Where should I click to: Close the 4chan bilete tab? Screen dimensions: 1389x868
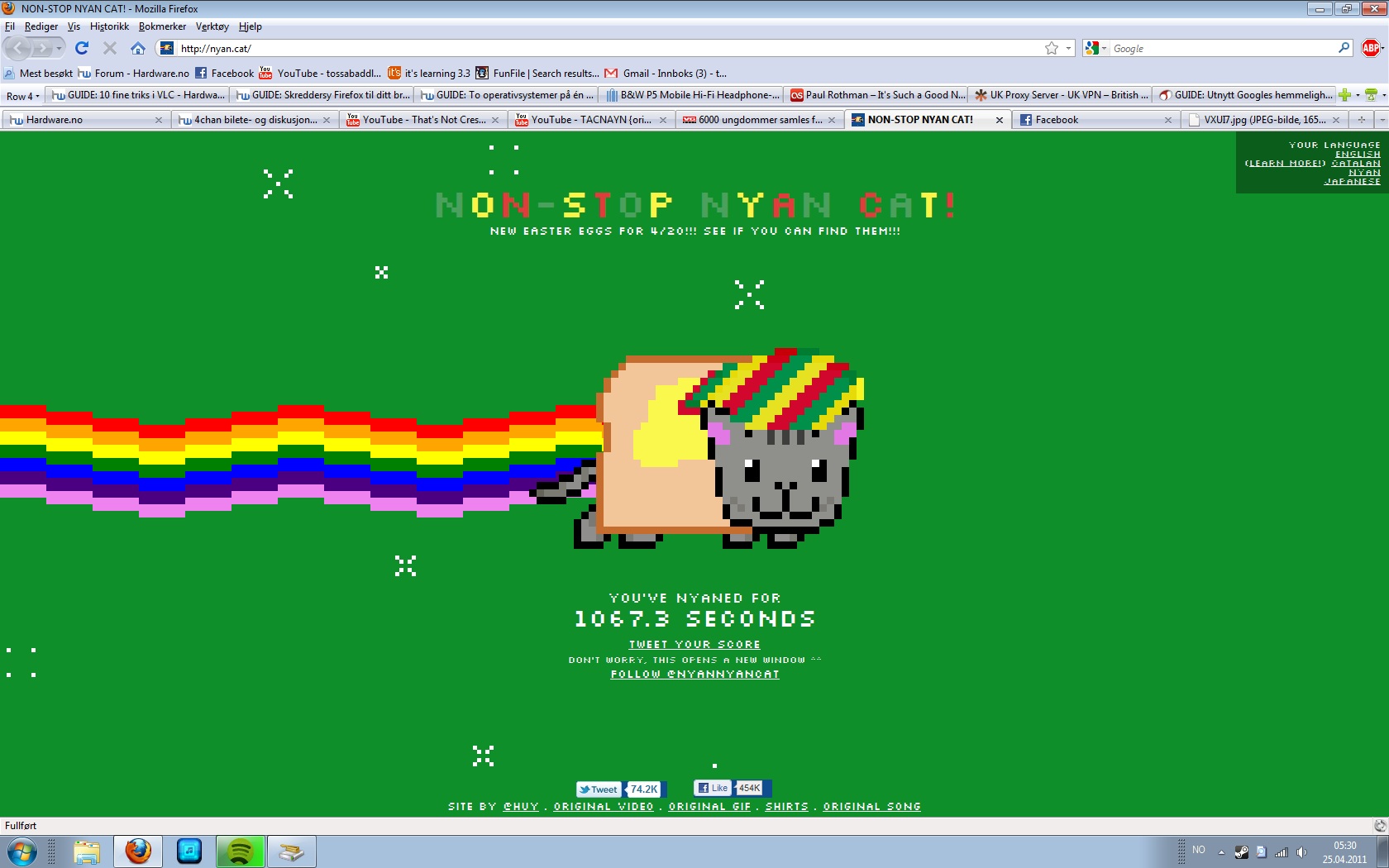[327, 120]
